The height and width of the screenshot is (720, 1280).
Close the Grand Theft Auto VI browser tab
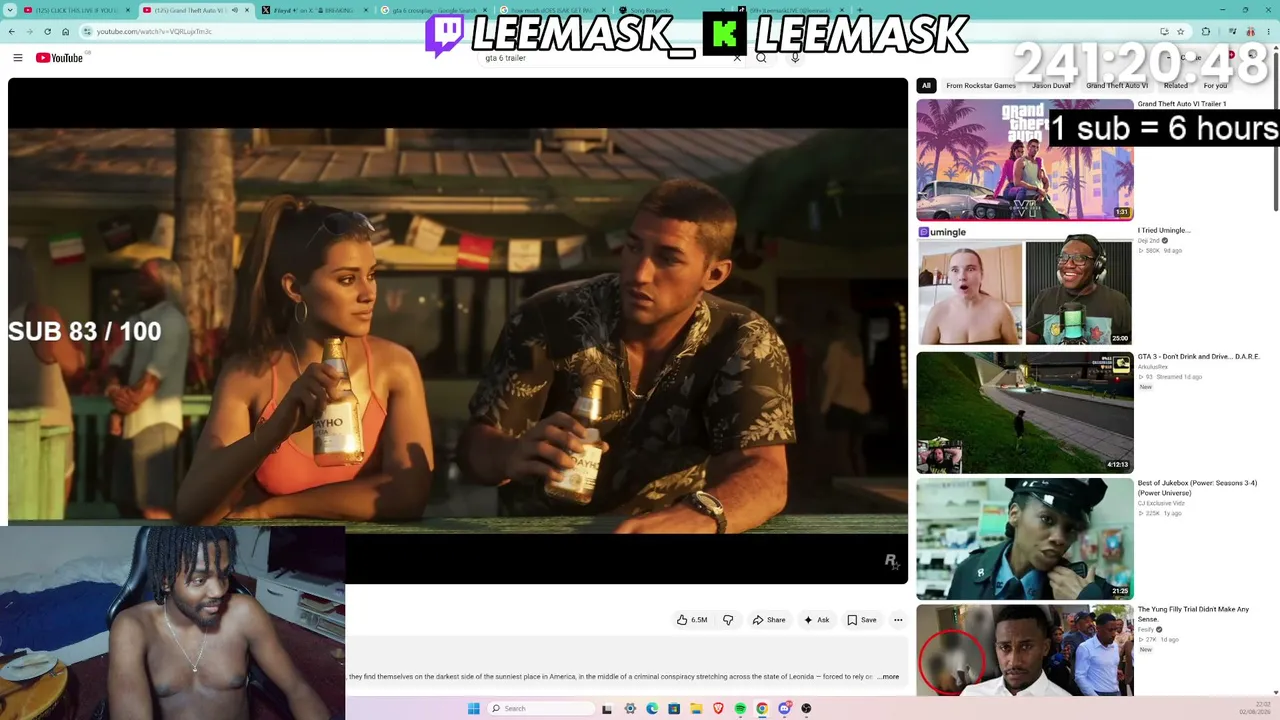247,10
